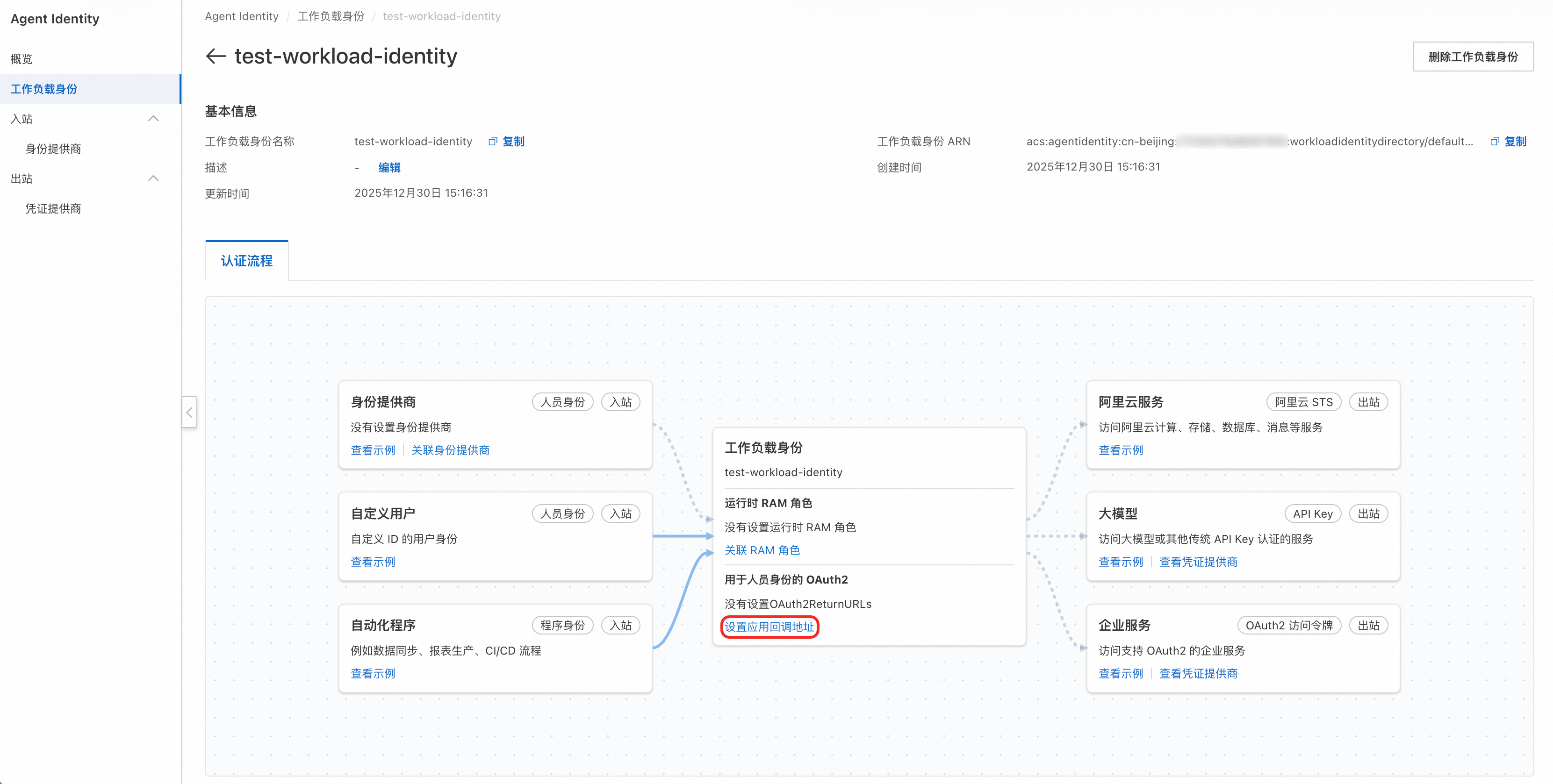Go to 工作负载身份 breadcrumb
Image resolution: width=1553 pixels, height=784 pixels.
tap(331, 16)
